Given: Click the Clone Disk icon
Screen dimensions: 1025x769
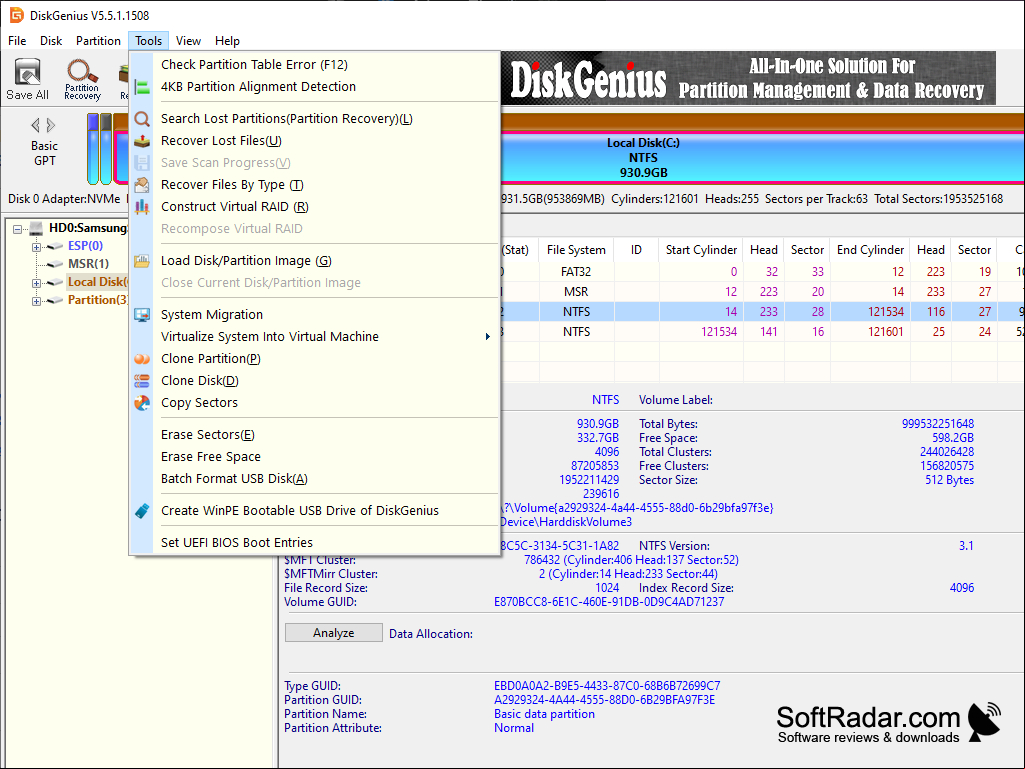Looking at the screenshot, I should (x=142, y=381).
